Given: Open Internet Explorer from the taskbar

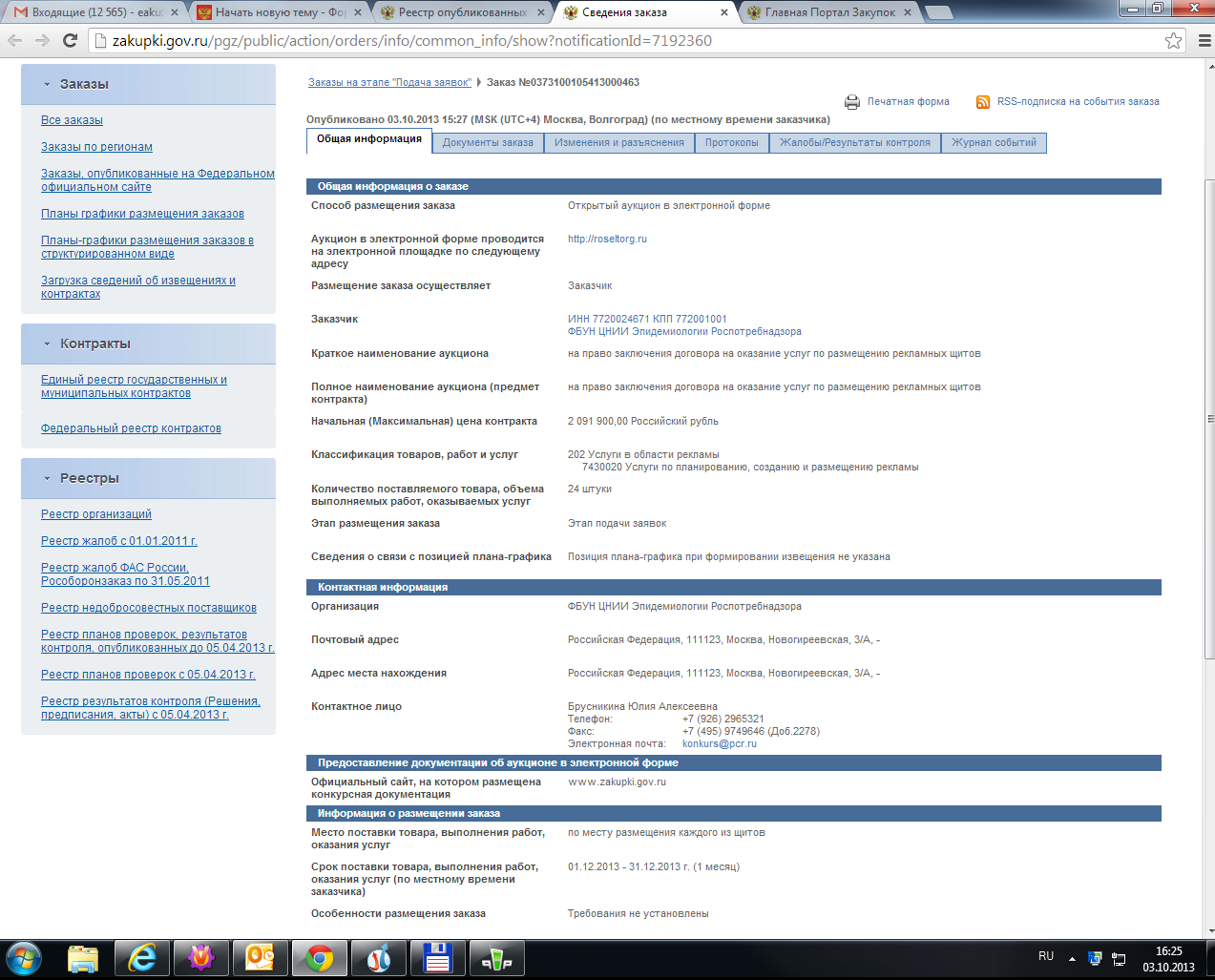Looking at the screenshot, I should coord(142,957).
